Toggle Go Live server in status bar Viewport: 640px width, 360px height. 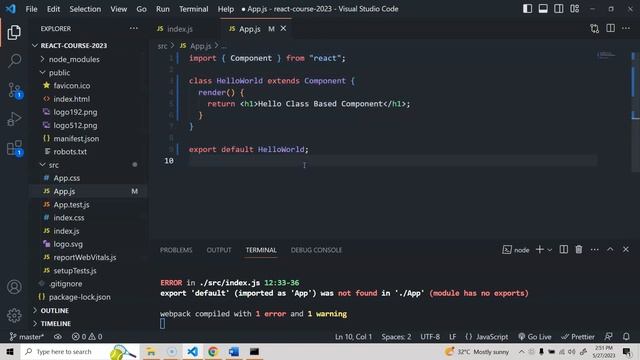click(x=534, y=337)
